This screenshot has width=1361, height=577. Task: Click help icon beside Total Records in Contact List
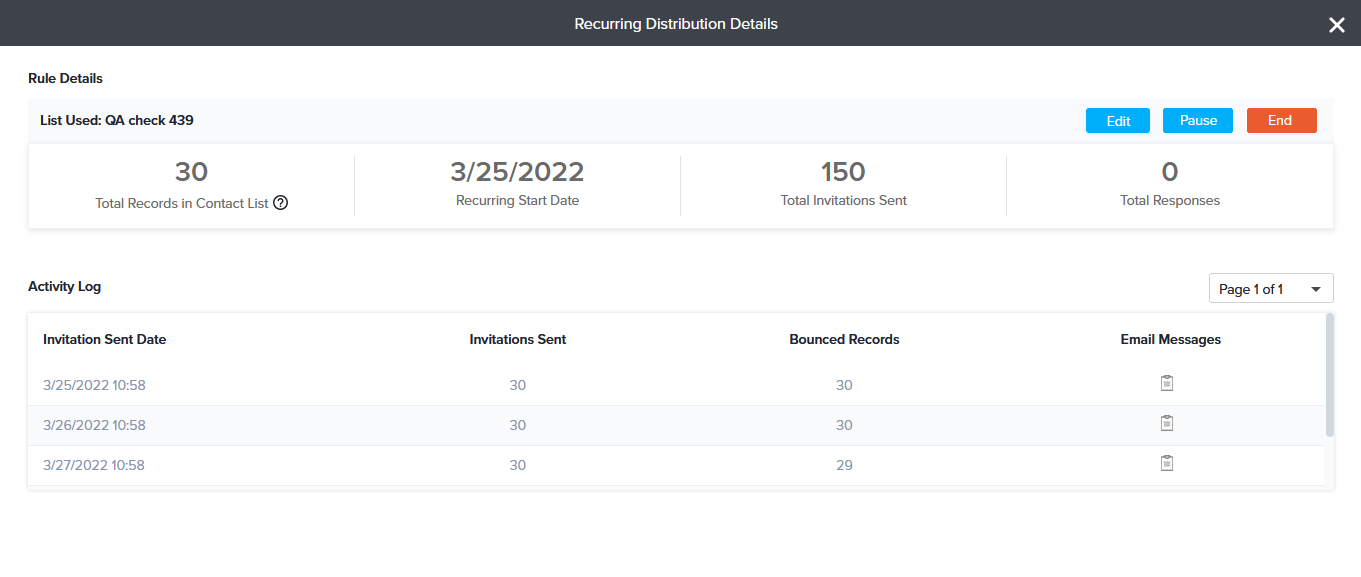pos(281,203)
